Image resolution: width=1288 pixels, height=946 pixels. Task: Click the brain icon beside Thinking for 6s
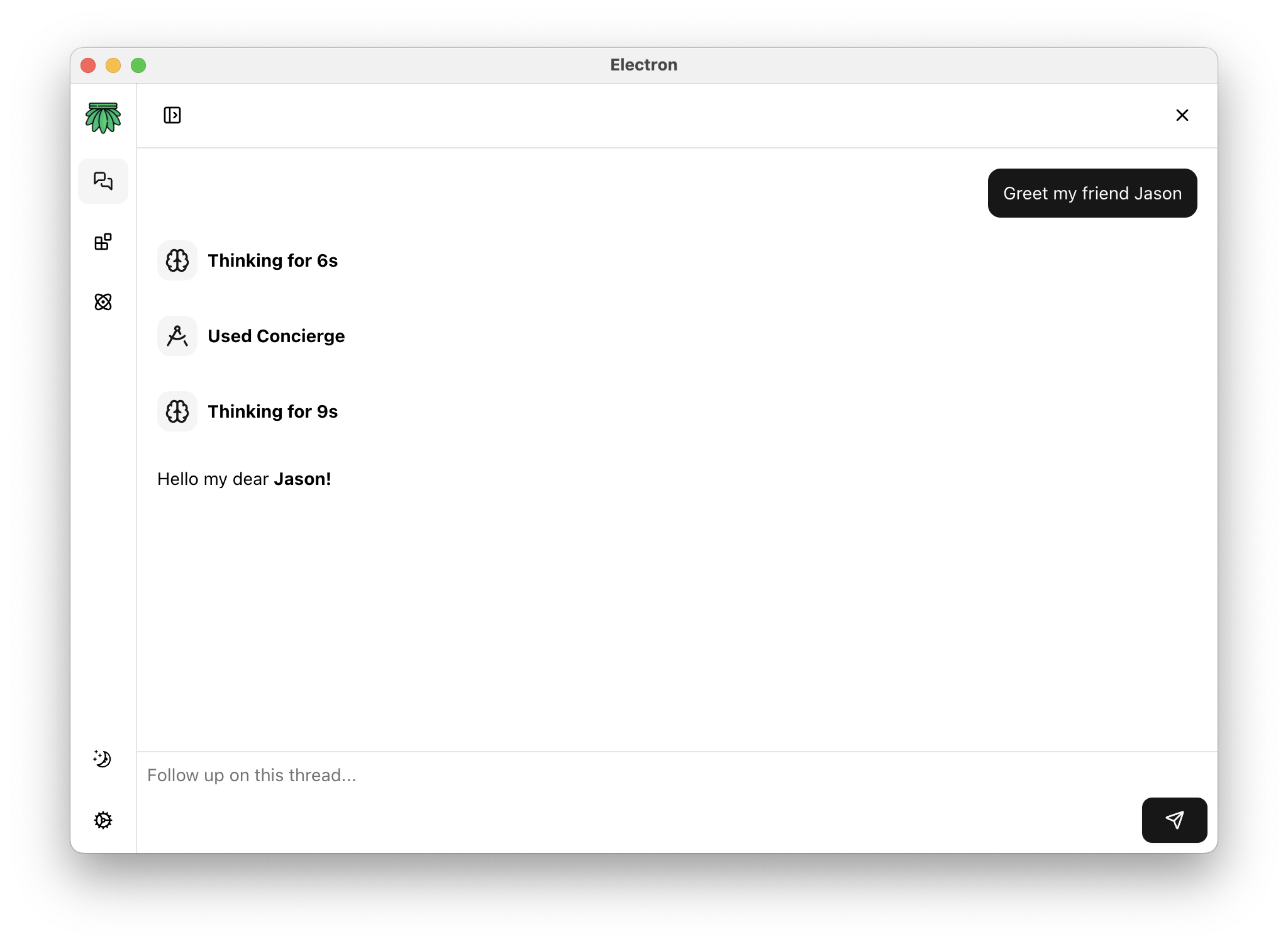[177, 260]
